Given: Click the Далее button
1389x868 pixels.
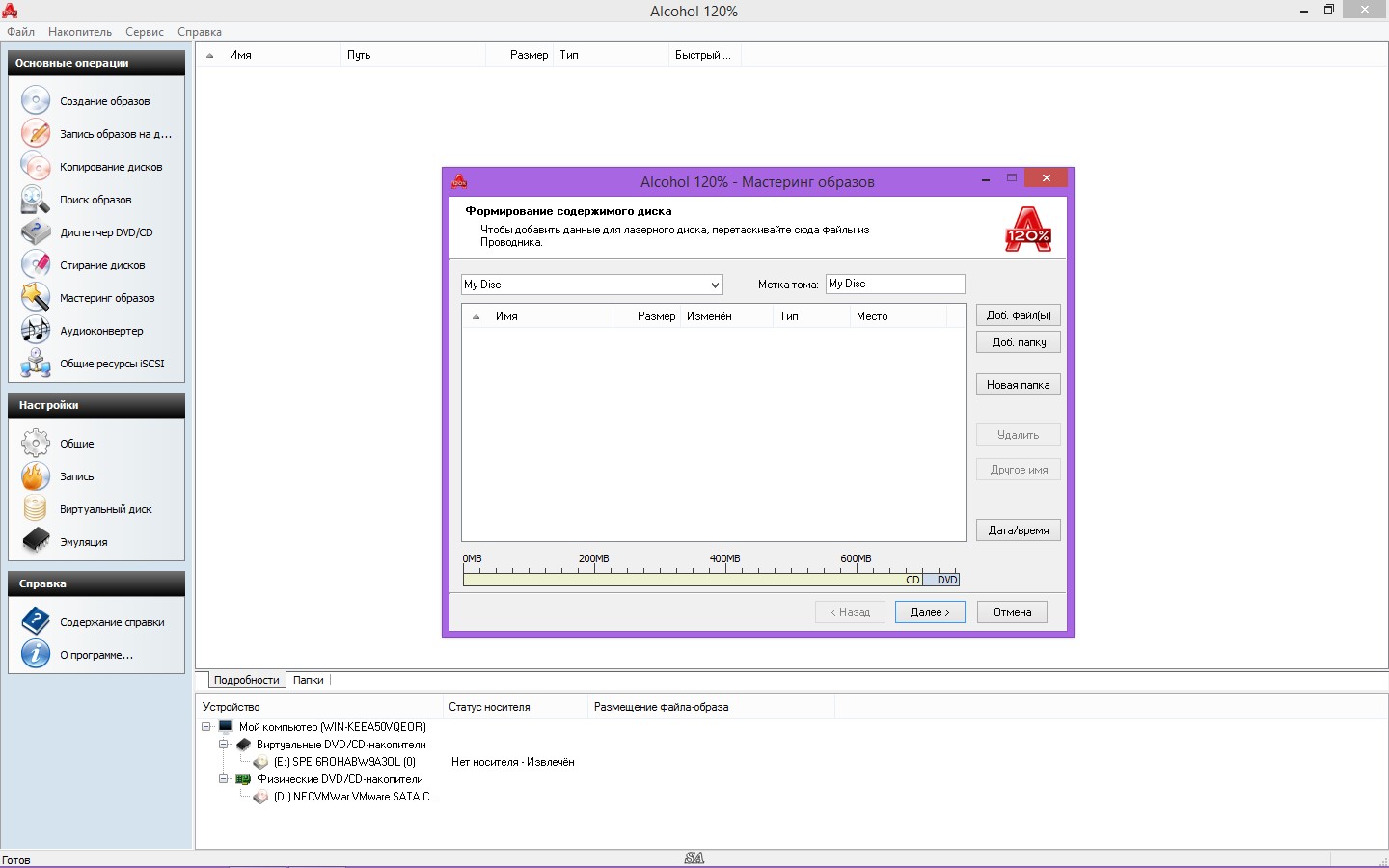Looking at the screenshot, I should [x=930, y=612].
